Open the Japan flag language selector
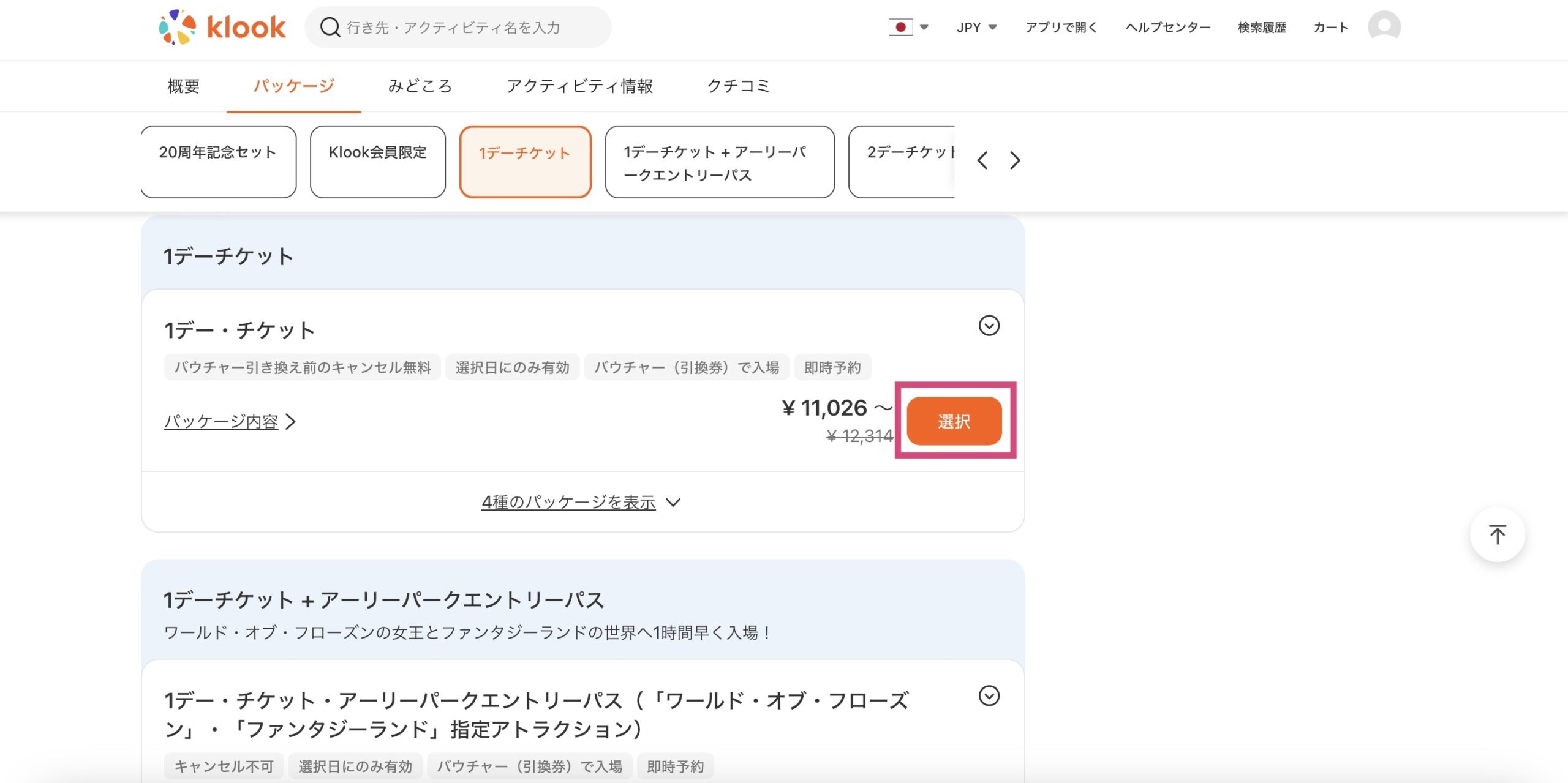Screen dimensions: 1568x783 pyautogui.click(x=908, y=27)
